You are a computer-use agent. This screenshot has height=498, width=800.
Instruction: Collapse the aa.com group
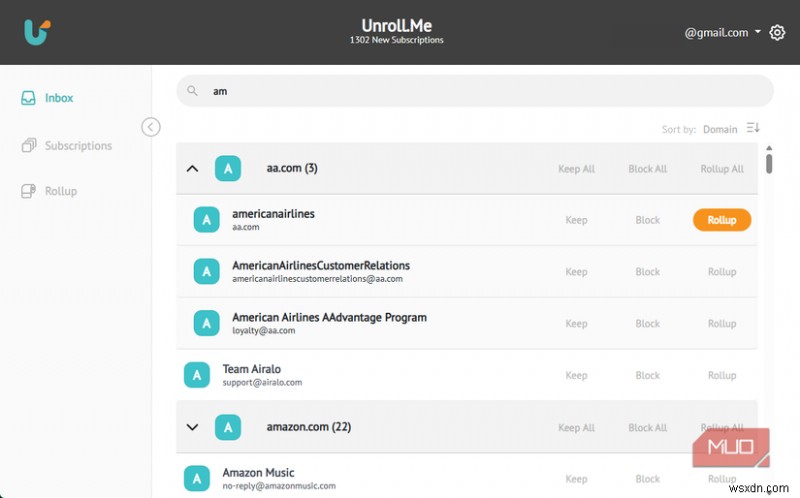click(192, 168)
